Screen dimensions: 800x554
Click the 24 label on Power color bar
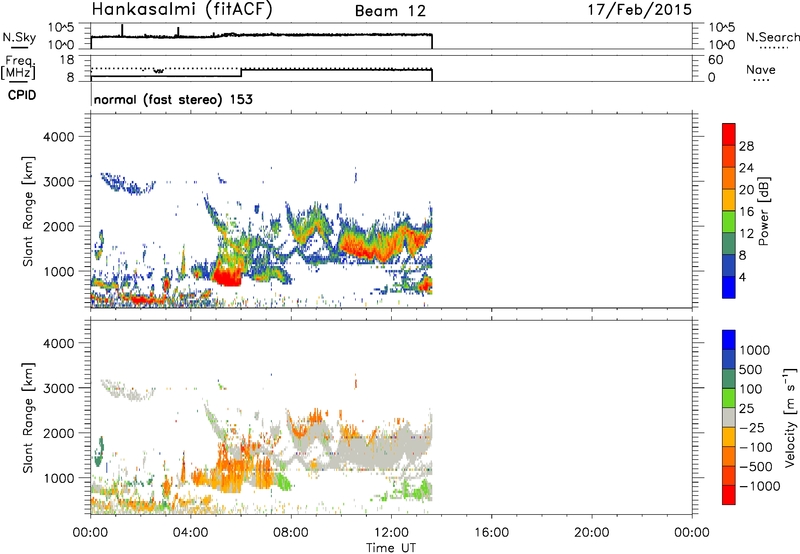tap(746, 168)
